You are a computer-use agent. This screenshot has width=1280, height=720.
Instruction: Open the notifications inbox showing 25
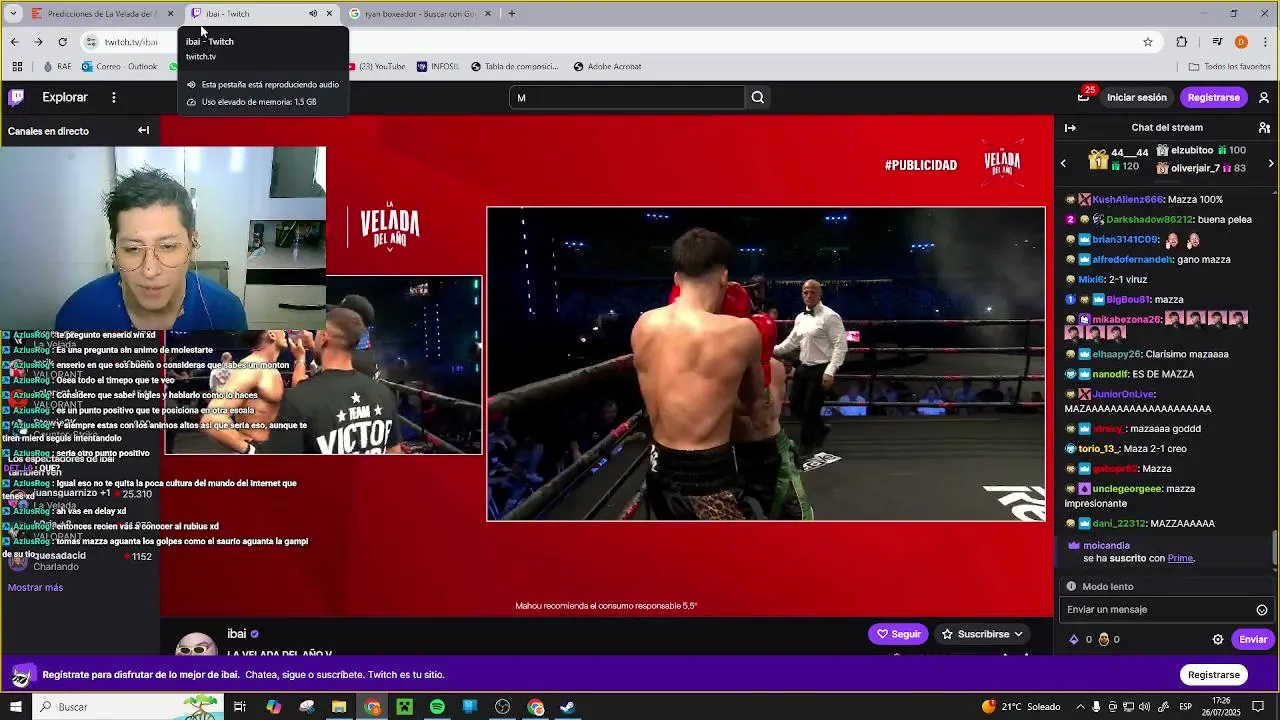pyautogui.click(x=1084, y=97)
